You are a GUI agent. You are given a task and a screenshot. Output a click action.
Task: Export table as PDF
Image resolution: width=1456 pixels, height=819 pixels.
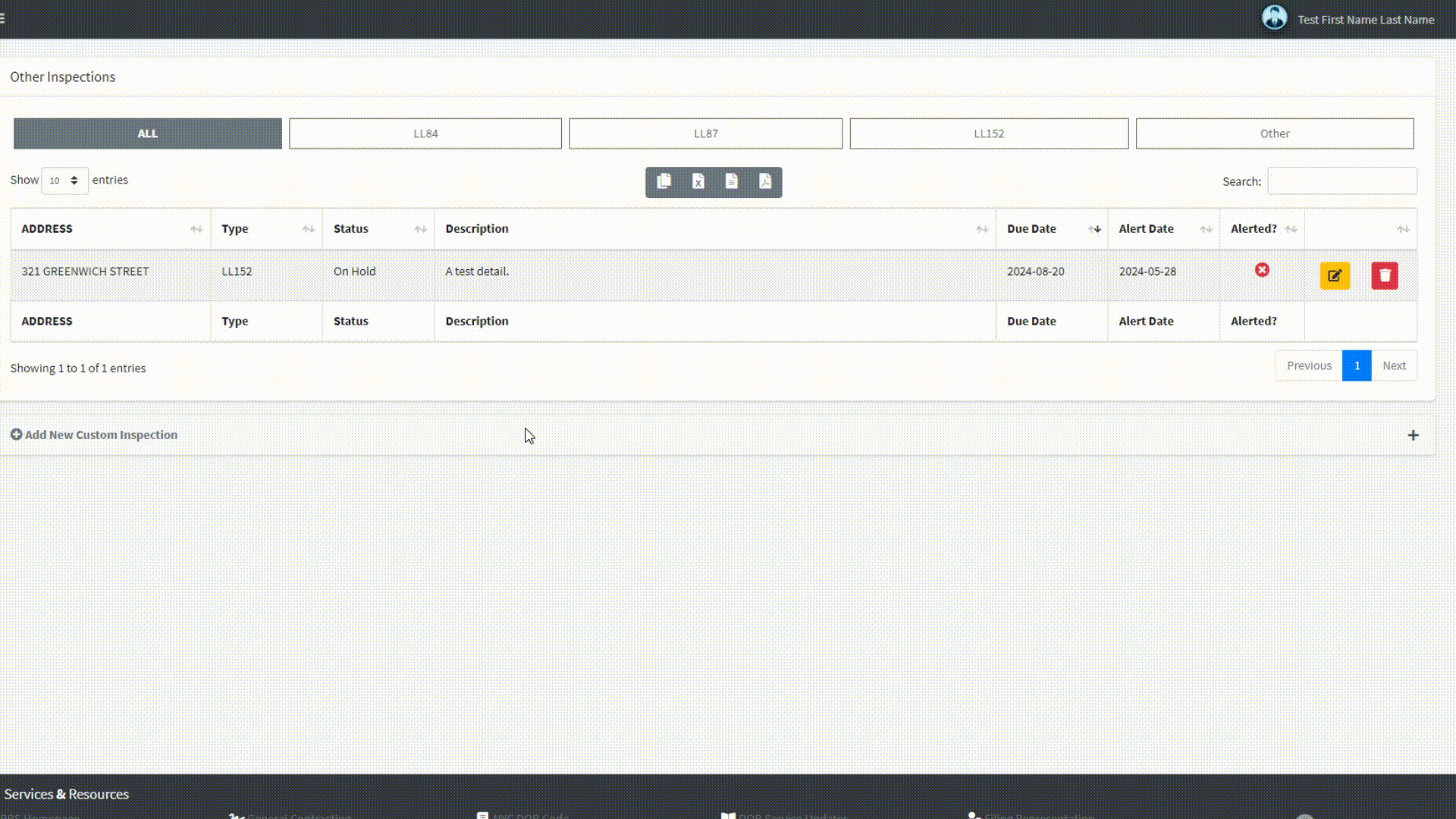pos(764,181)
